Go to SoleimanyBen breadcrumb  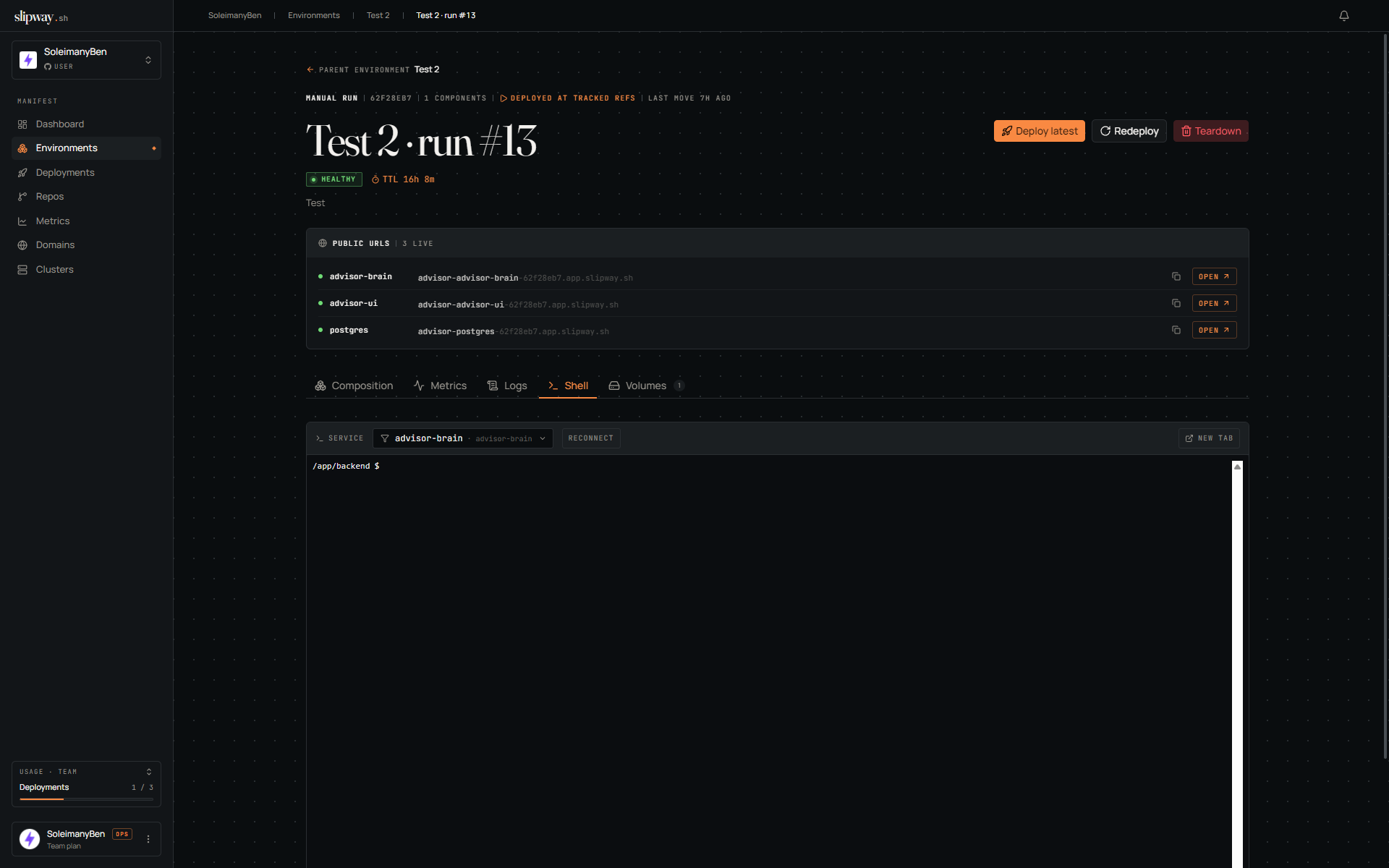tap(235, 15)
